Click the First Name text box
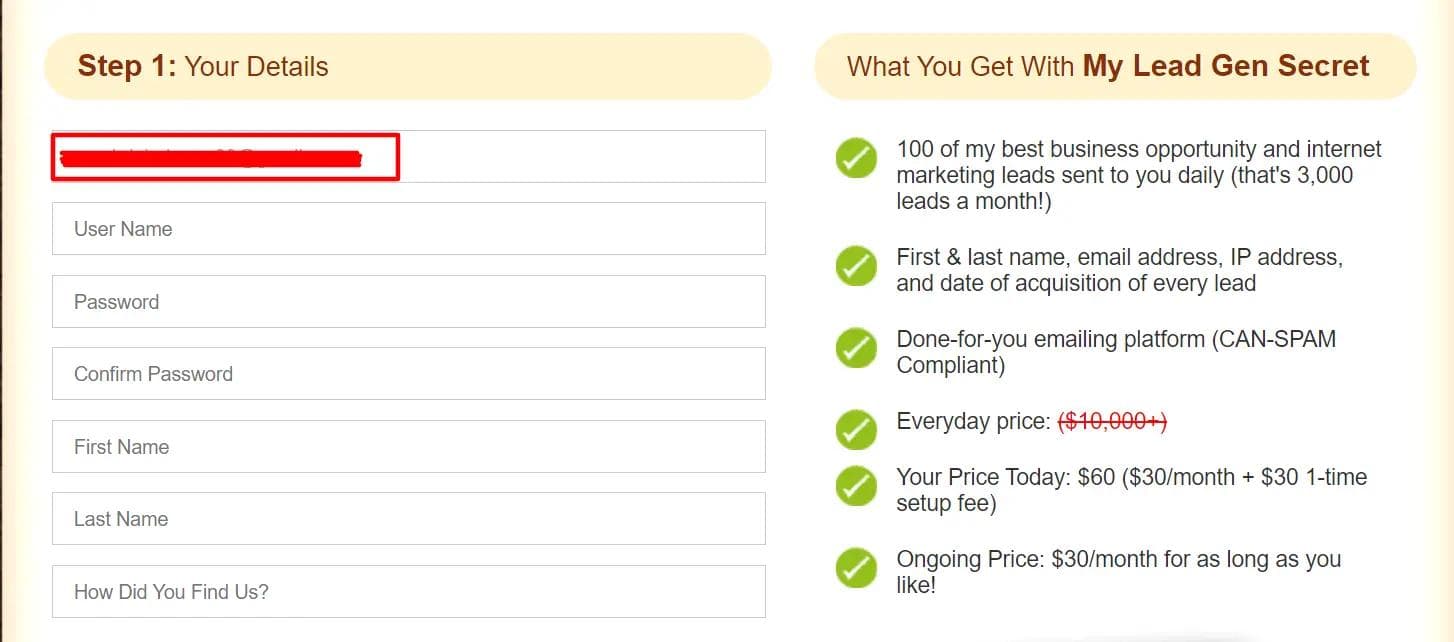This screenshot has height=642, width=1454. point(408,447)
